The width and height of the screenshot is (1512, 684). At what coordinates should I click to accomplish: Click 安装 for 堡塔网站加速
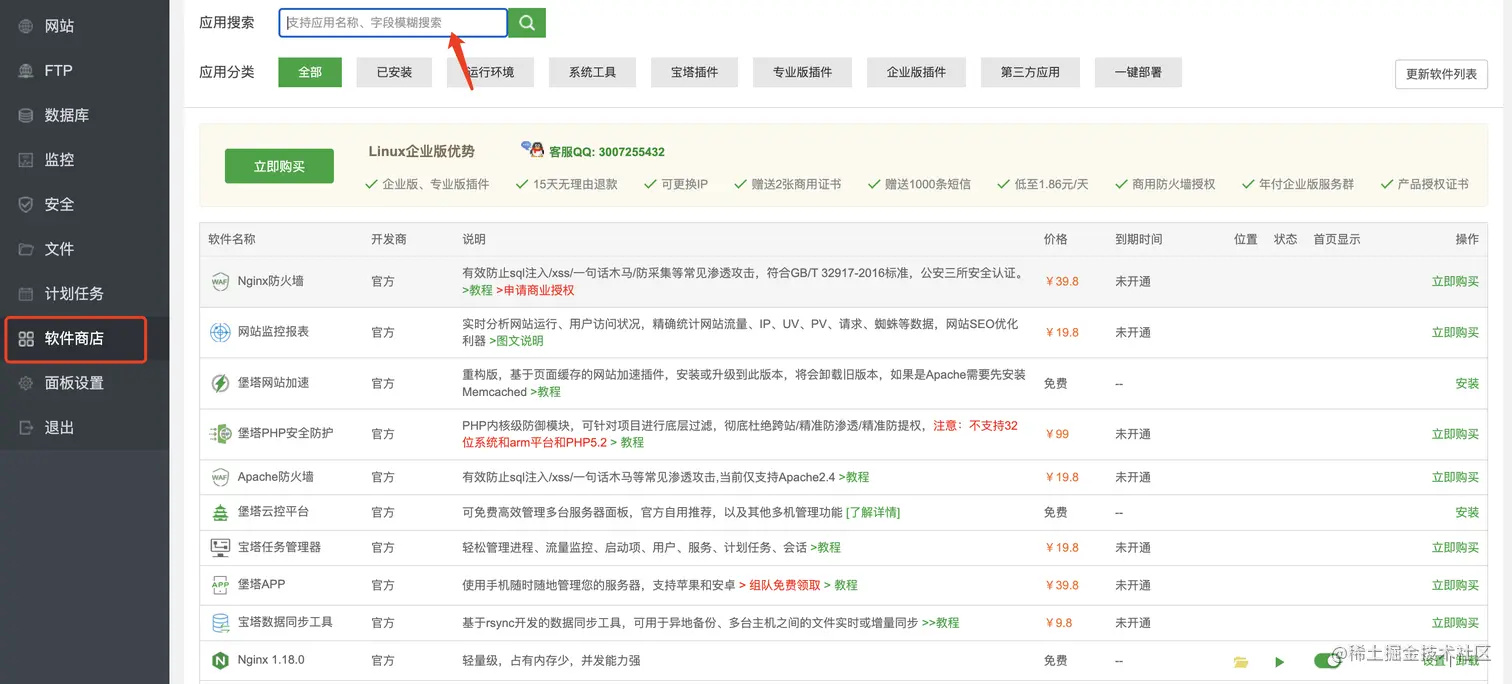point(1467,384)
